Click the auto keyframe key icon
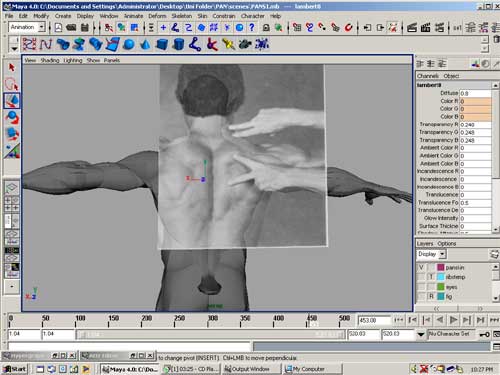The height and width of the screenshot is (375, 500). (484, 334)
